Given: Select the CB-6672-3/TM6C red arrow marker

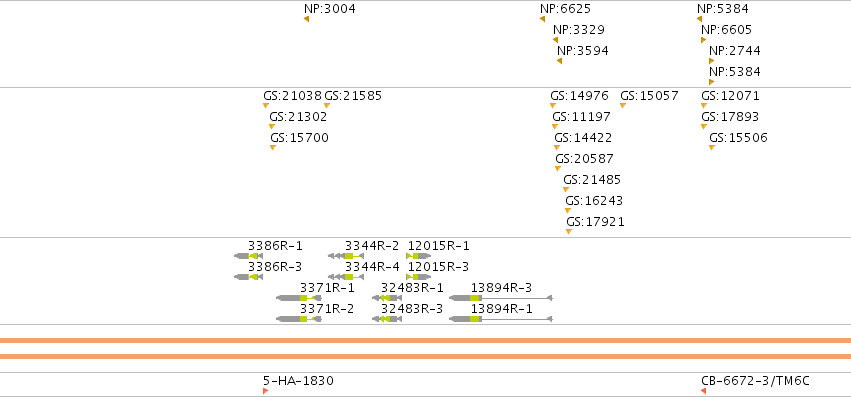Looking at the screenshot, I should coord(703,391).
